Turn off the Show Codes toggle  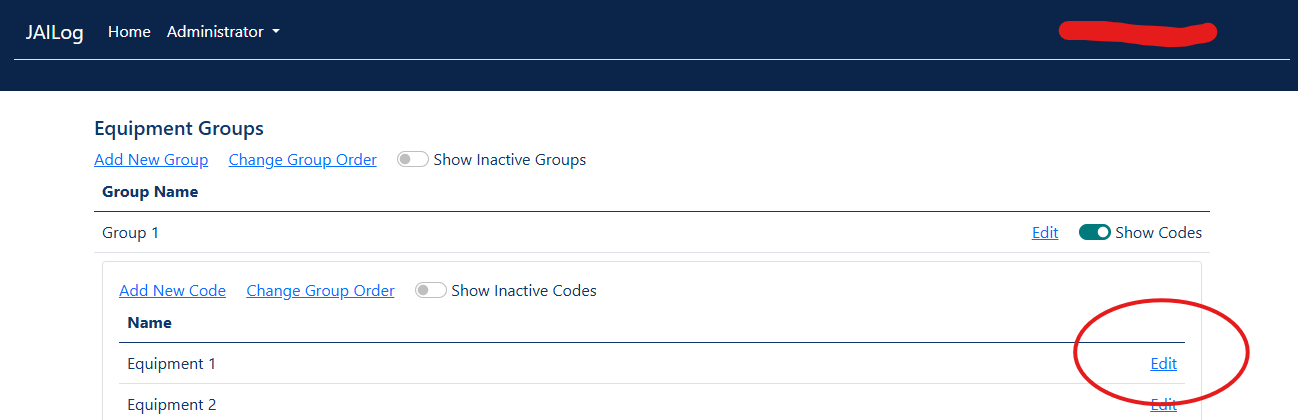1095,233
